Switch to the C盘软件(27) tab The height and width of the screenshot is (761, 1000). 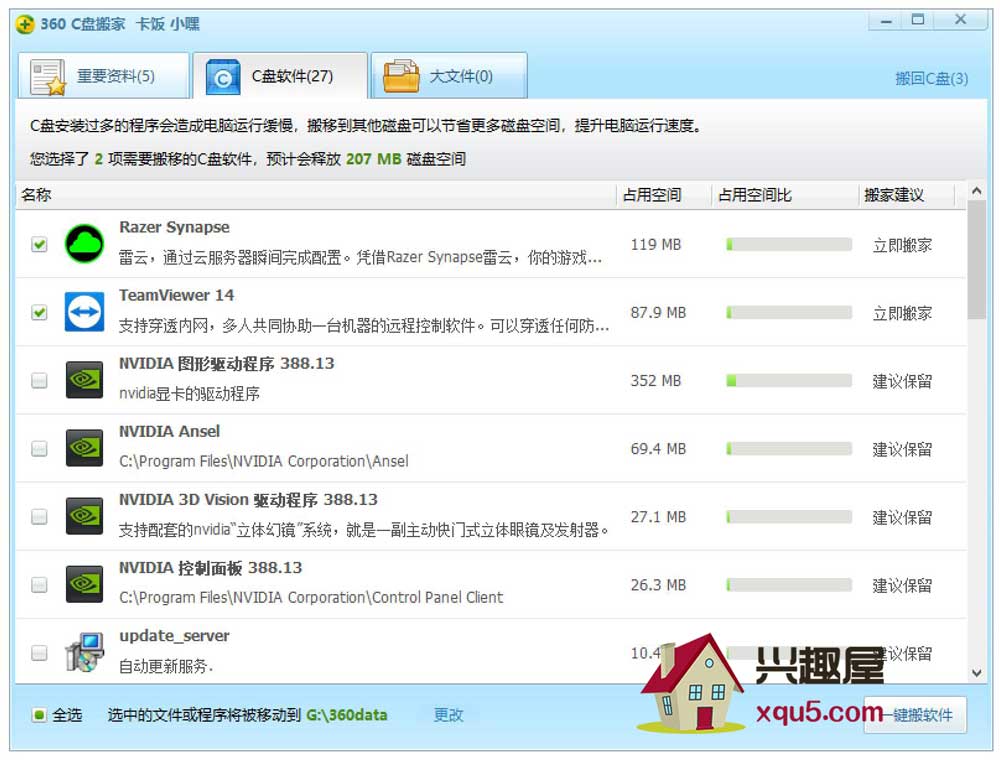[x=280, y=76]
